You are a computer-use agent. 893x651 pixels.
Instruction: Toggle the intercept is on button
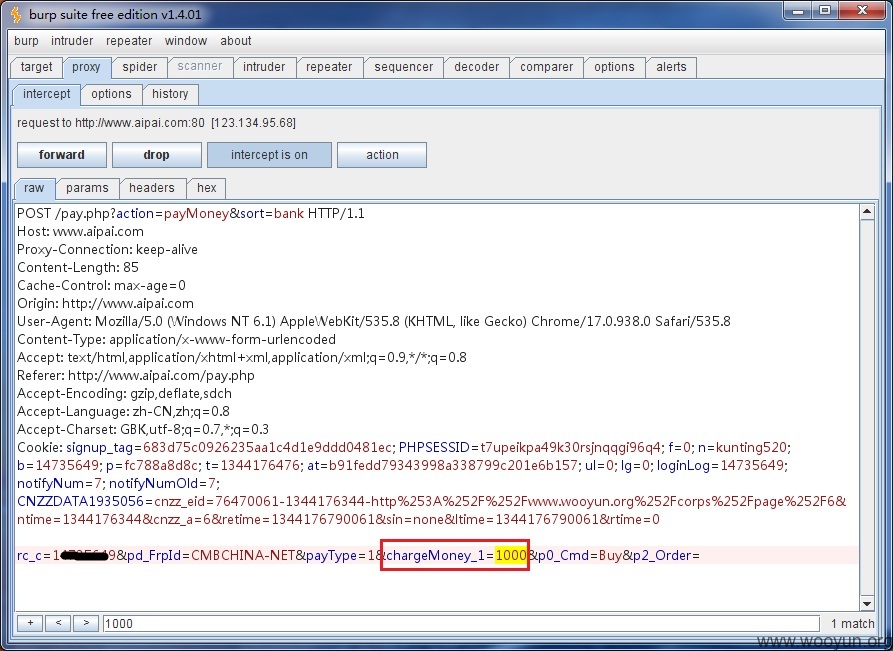coord(269,155)
